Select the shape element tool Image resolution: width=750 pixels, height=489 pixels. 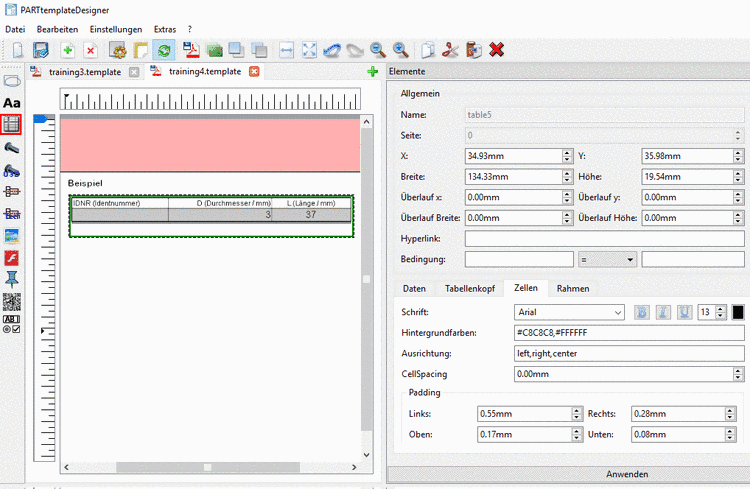click(12, 81)
